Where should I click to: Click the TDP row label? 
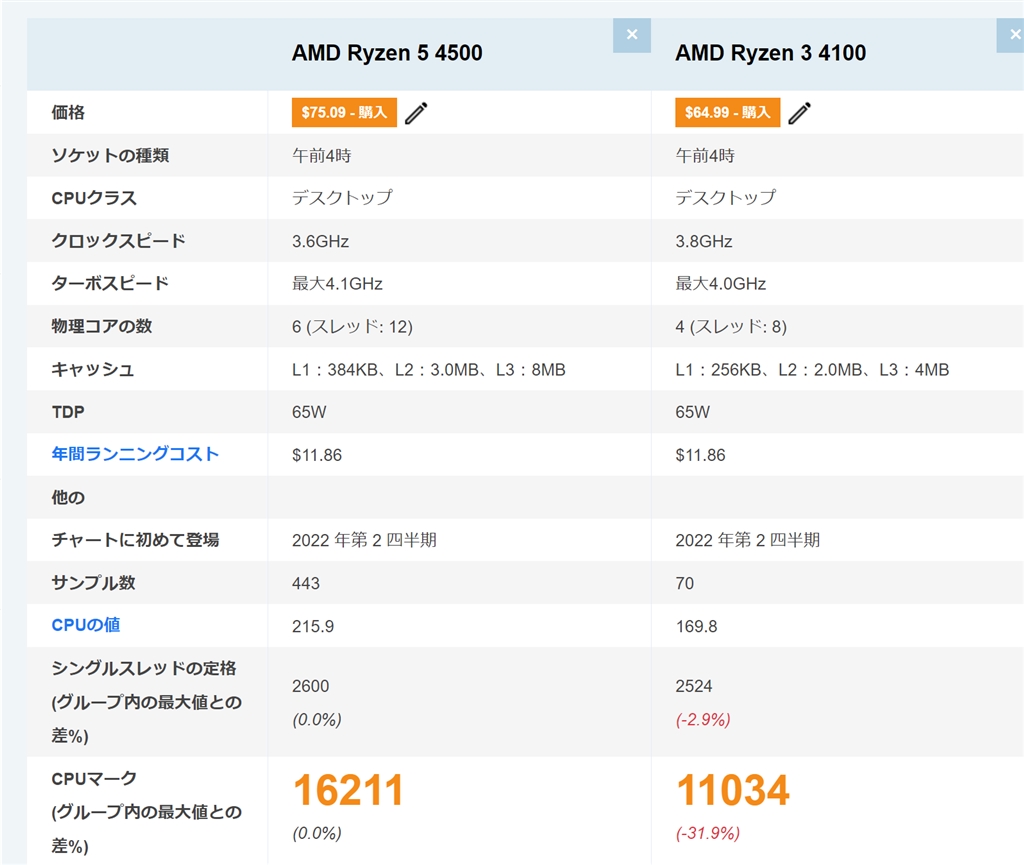pos(68,412)
